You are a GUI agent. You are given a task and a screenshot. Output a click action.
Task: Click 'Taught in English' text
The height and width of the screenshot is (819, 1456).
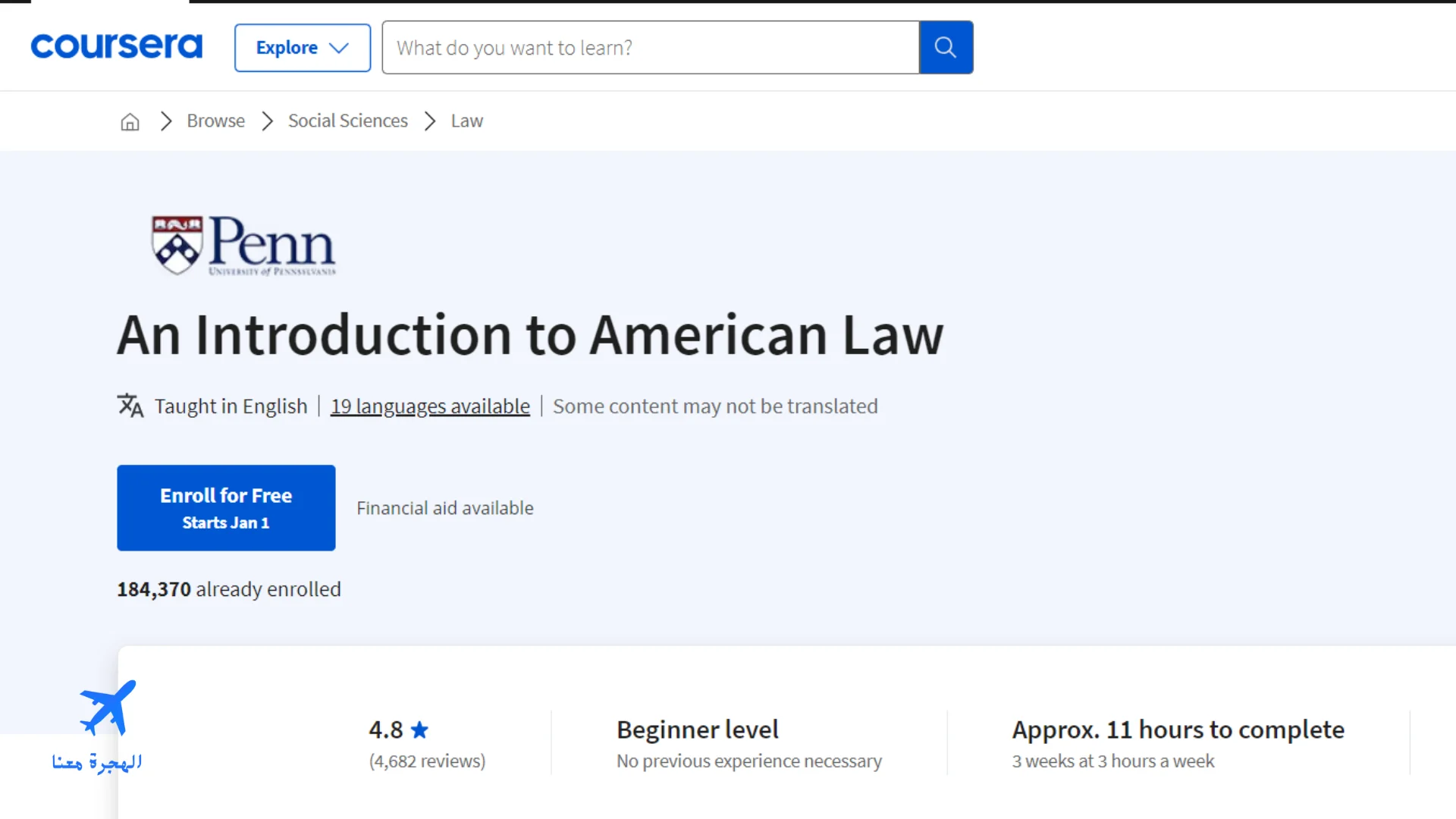click(231, 406)
